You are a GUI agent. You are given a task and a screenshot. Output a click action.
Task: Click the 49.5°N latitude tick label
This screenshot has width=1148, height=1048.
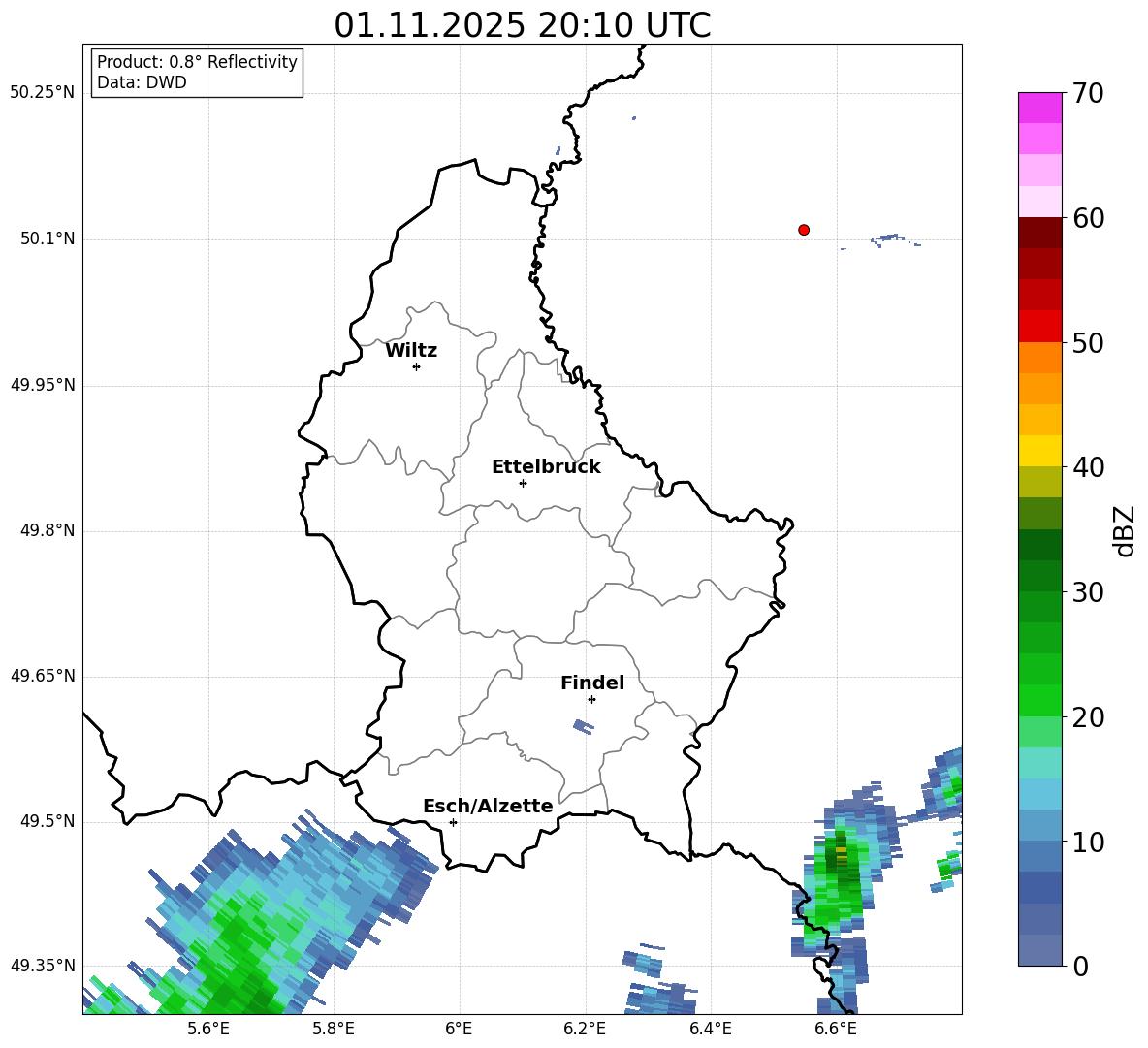[x=48, y=821]
